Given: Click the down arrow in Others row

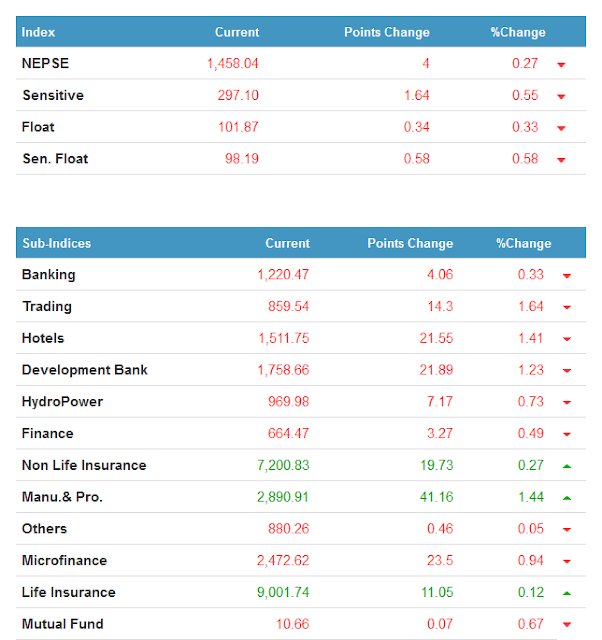Looking at the screenshot, I should (x=567, y=530).
